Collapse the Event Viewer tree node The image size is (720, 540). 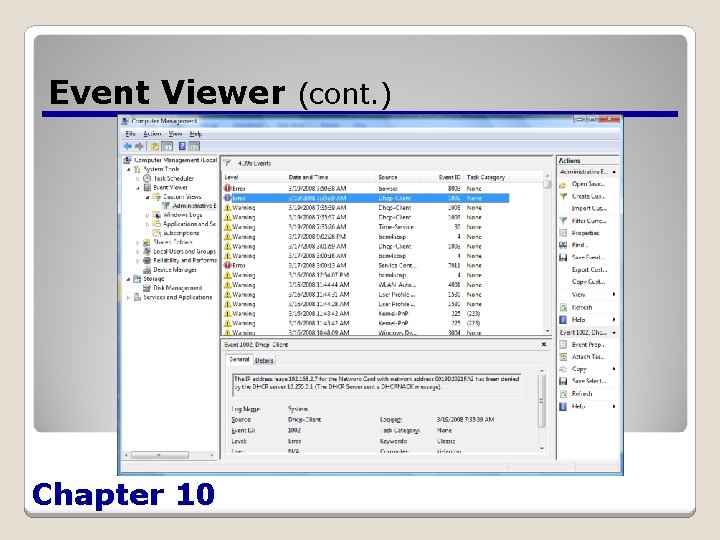(x=138, y=188)
